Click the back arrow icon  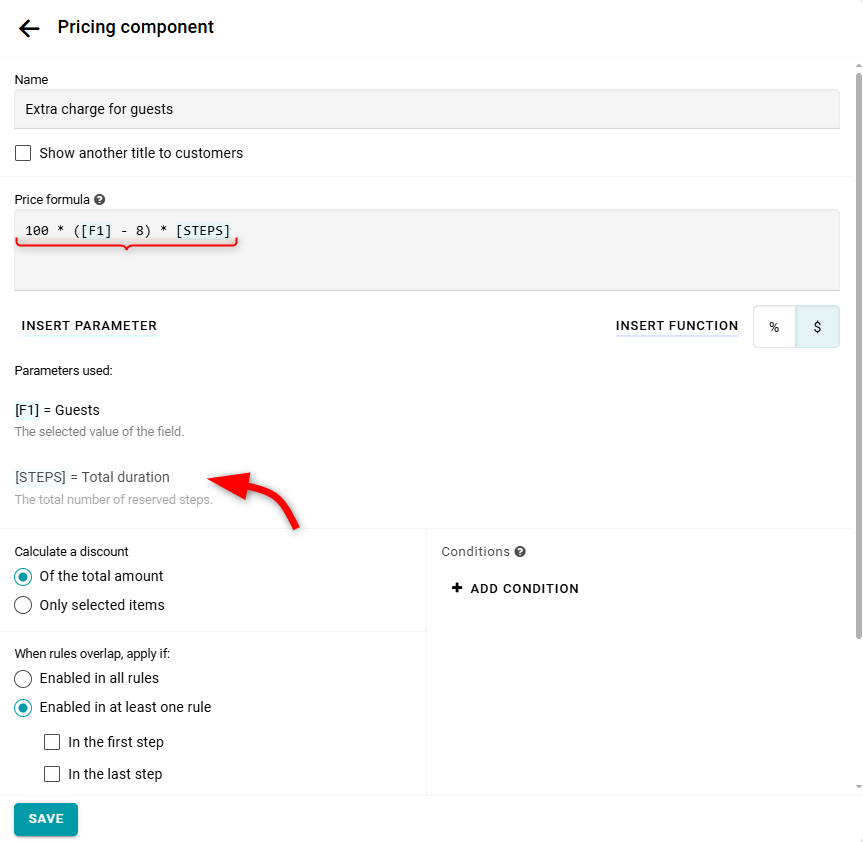pyautogui.click(x=29, y=28)
